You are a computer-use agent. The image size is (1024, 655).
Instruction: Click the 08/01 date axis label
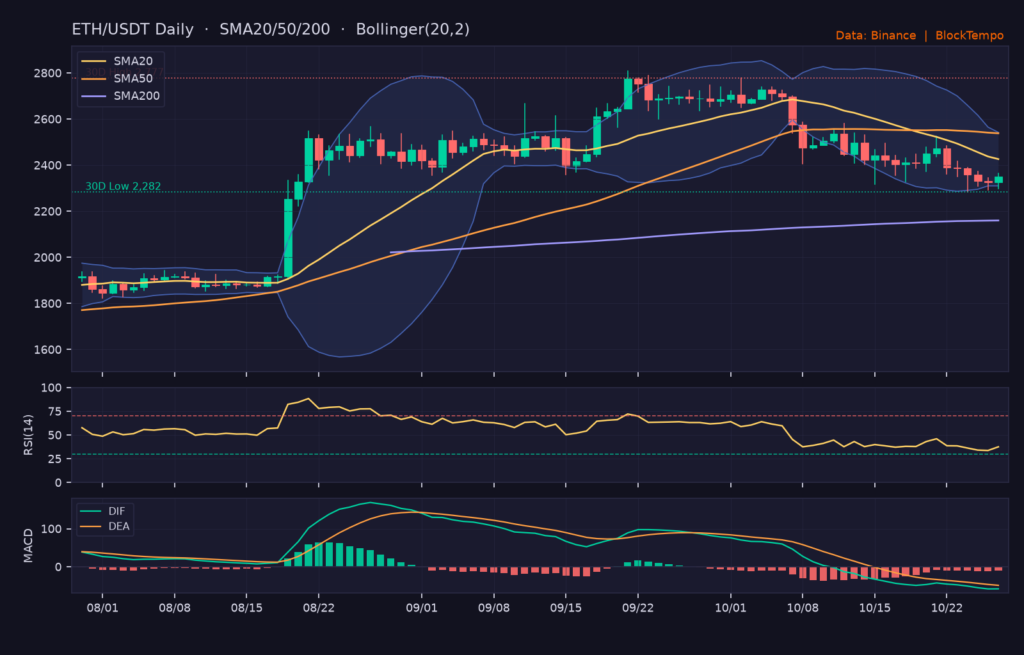point(103,607)
